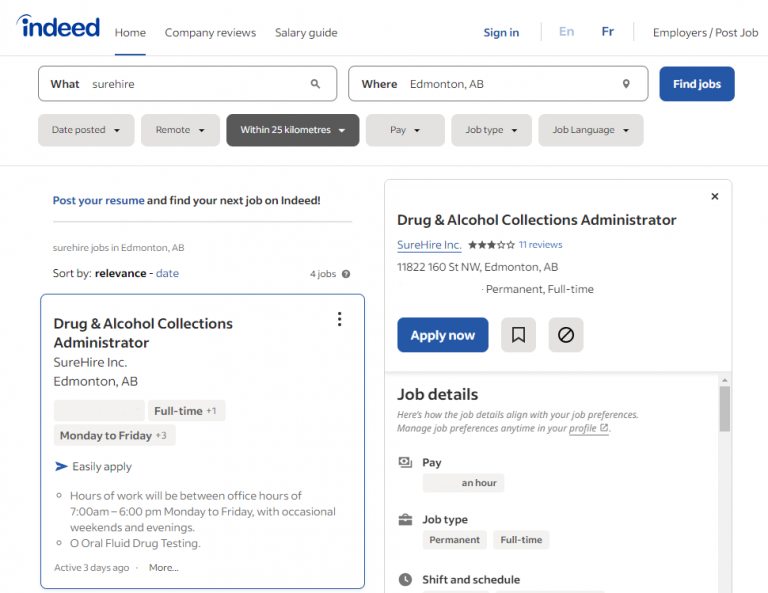
Task: Click the surehire jobs in Edmonton, AB text
Action: 119,248
